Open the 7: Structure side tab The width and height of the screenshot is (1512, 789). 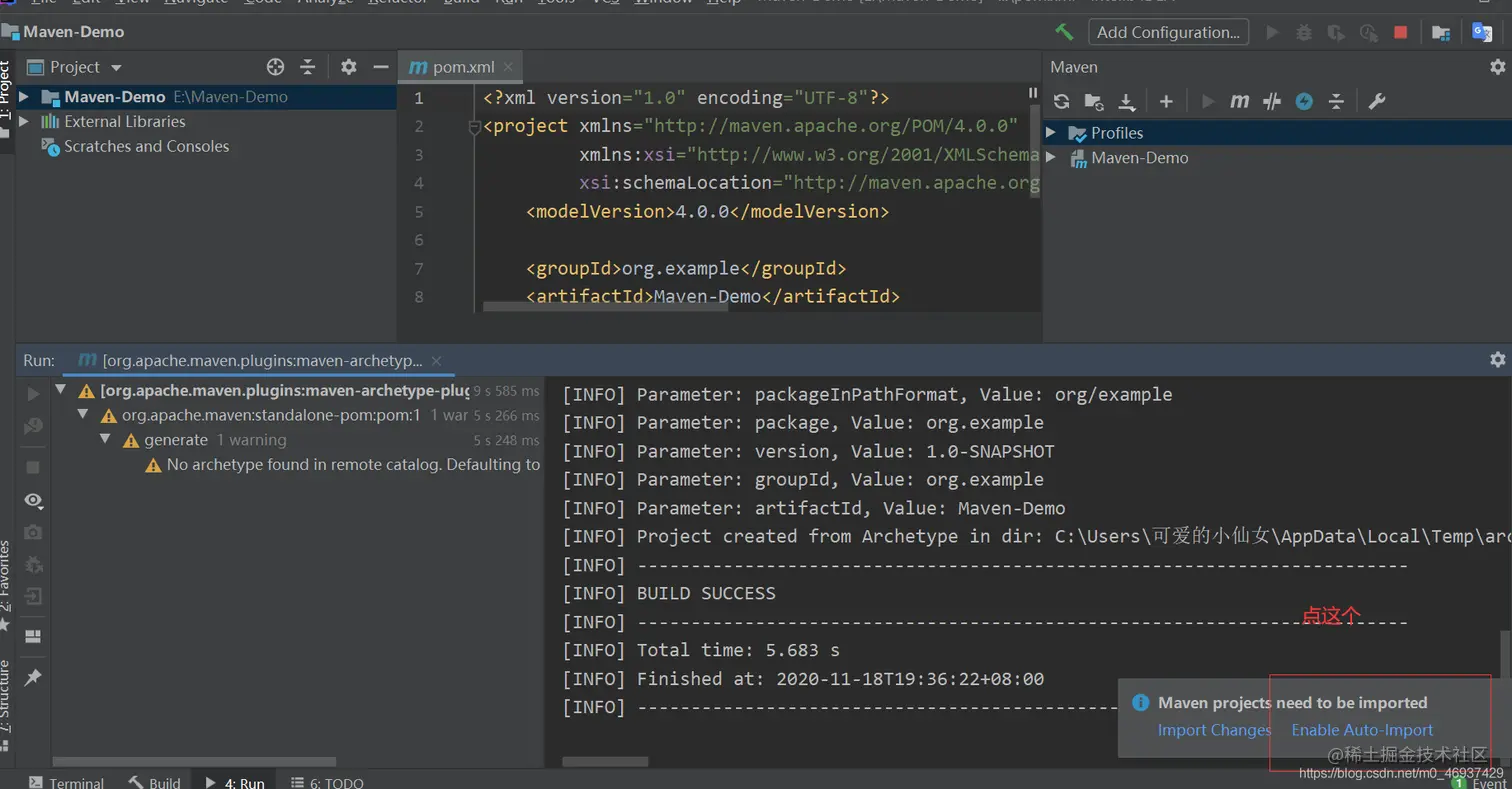point(6,708)
